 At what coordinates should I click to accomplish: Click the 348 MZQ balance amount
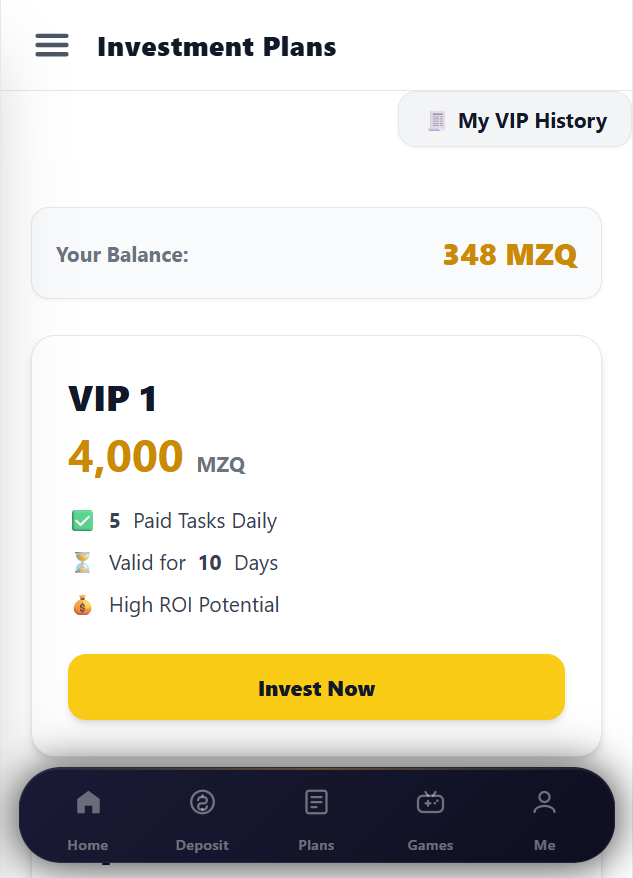pos(509,255)
